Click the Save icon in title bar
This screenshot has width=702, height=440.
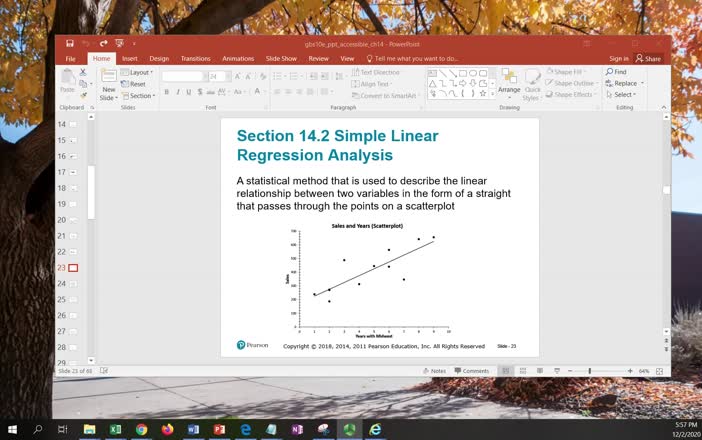point(69,44)
